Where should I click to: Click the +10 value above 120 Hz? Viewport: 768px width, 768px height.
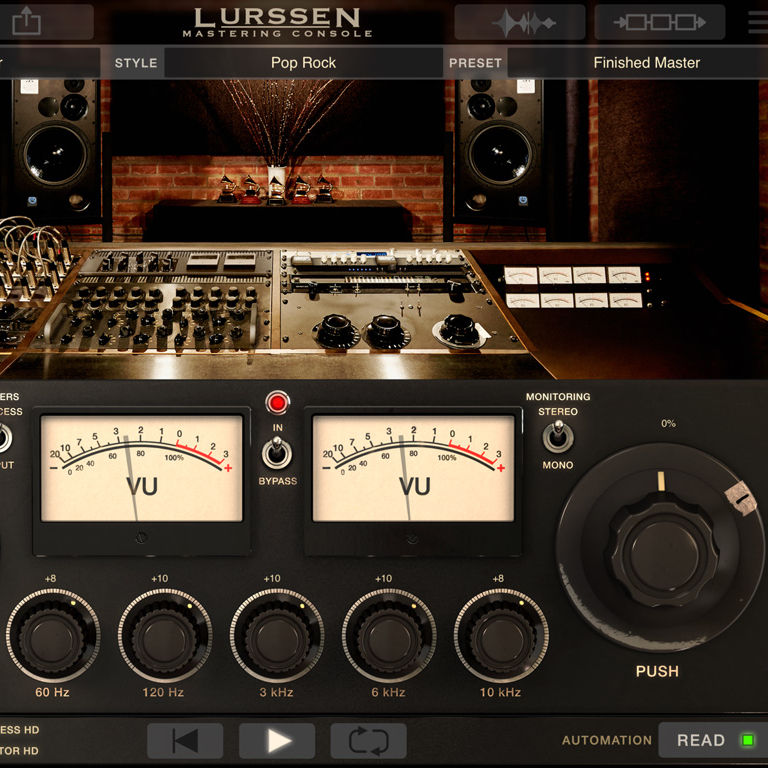(160, 578)
